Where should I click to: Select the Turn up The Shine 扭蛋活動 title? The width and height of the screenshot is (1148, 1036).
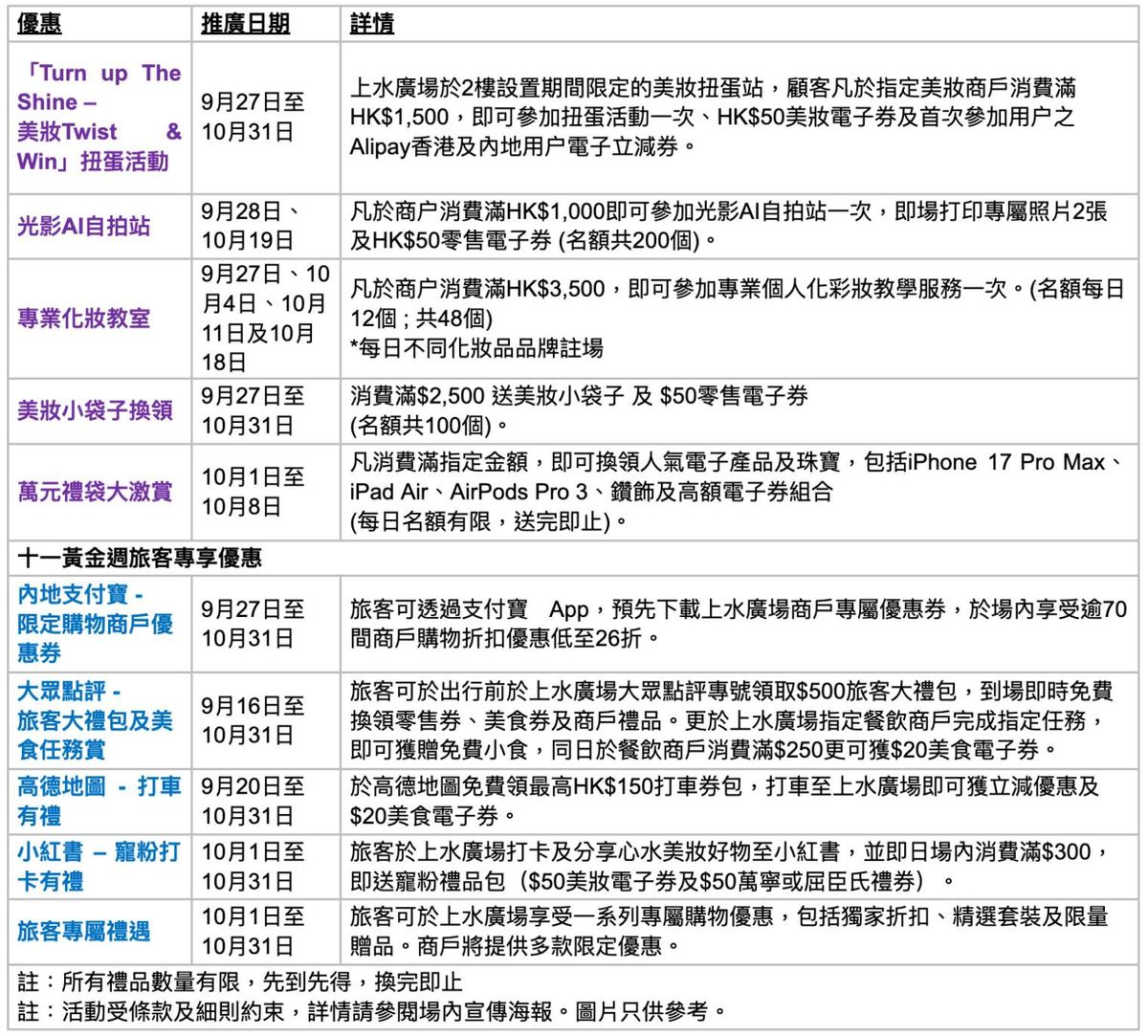(99, 117)
